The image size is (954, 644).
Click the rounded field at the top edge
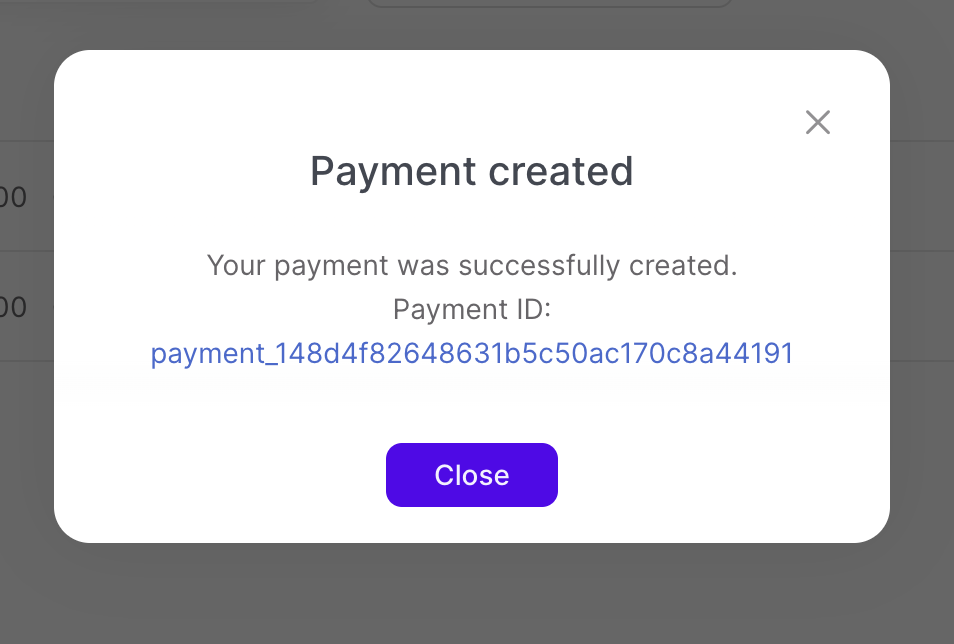click(x=548, y=5)
